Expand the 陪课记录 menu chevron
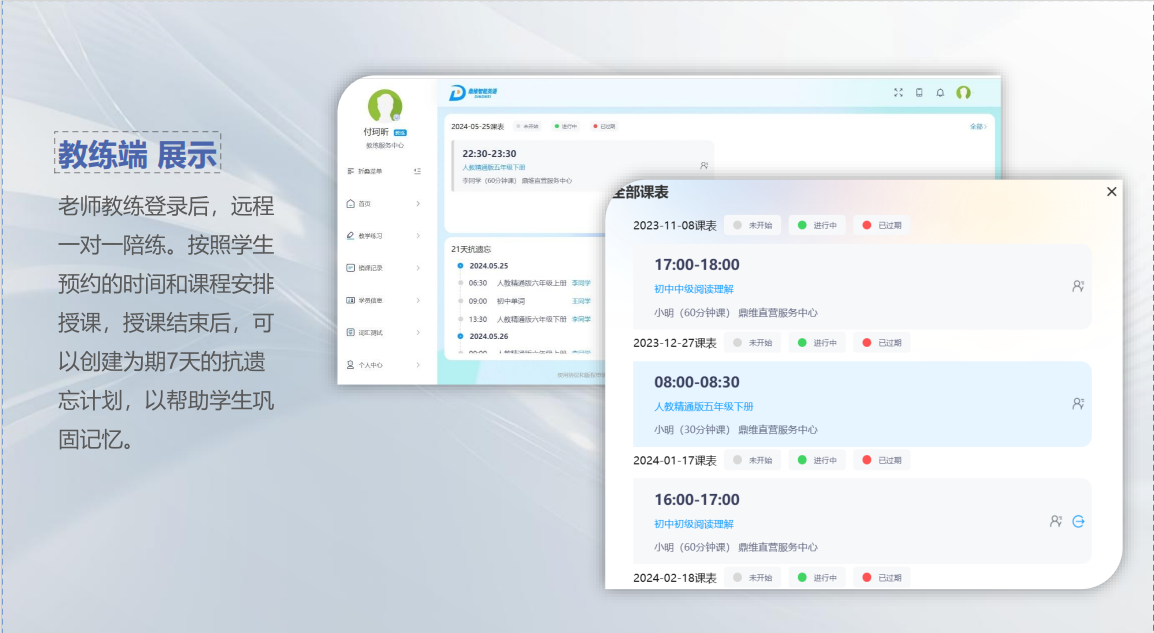The width and height of the screenshot is (1154, 633). 418,268
